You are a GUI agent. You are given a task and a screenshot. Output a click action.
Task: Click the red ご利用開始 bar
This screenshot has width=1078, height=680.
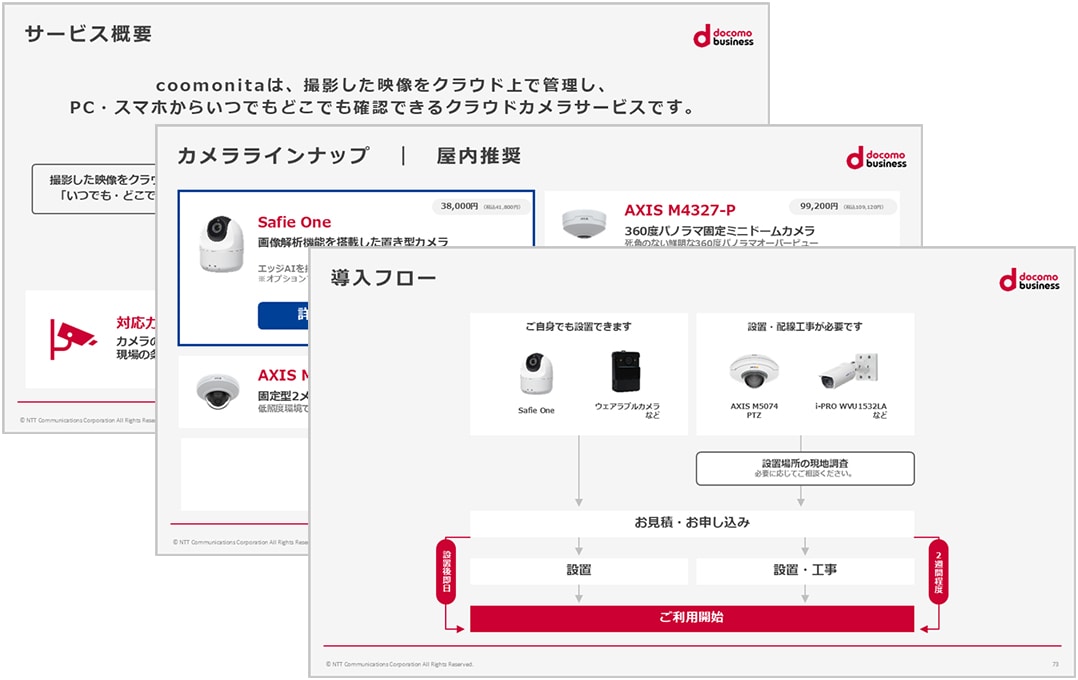692,617
